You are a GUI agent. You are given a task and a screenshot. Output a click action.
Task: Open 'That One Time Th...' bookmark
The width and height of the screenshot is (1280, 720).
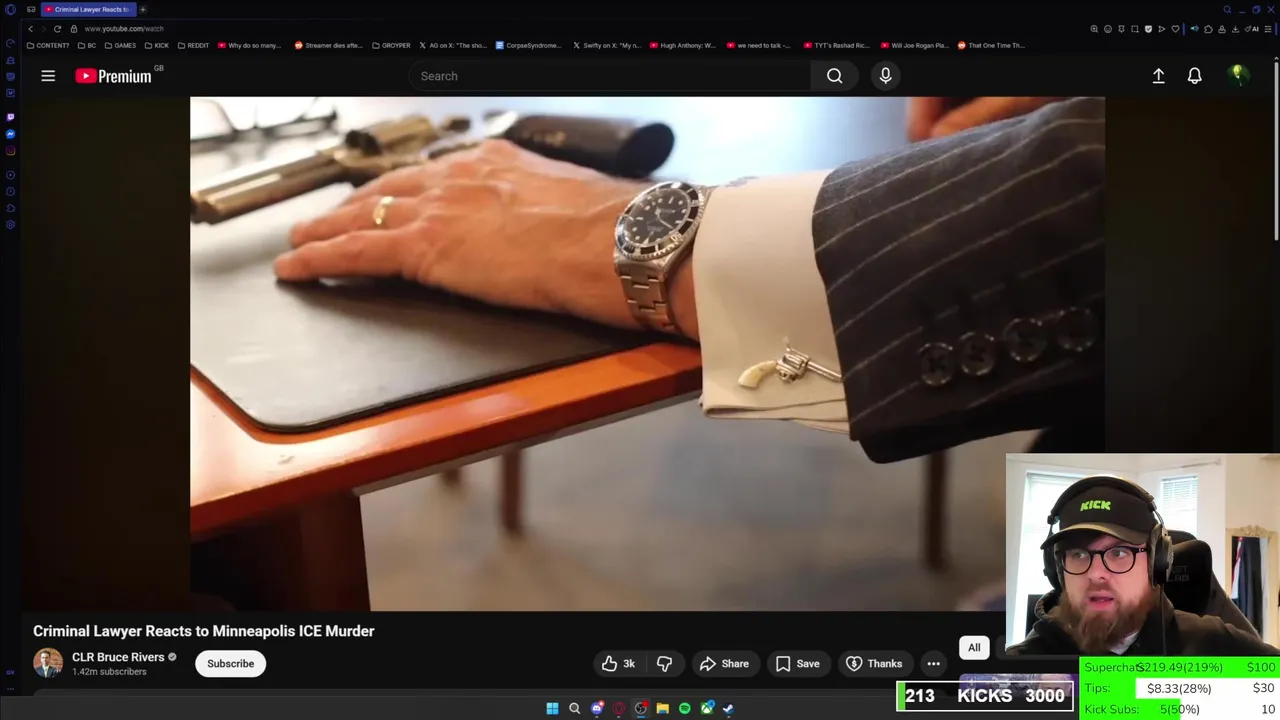(991, 45)
